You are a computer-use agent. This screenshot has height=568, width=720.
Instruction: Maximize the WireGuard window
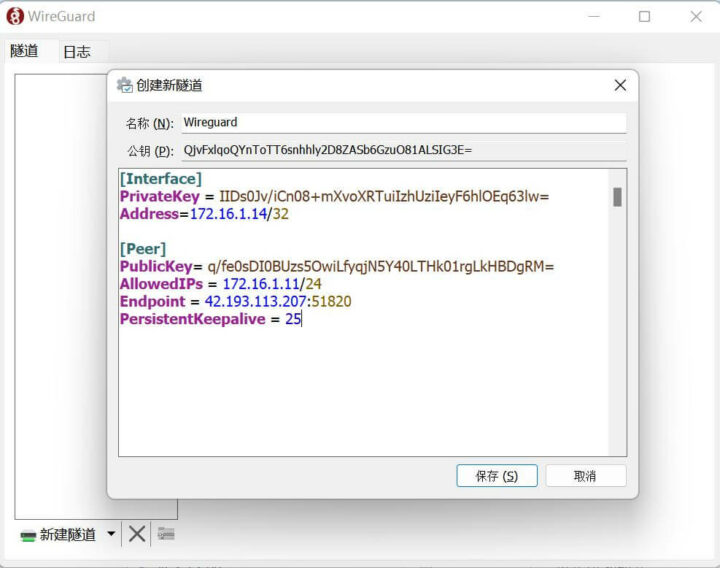(x=645, y=17)
